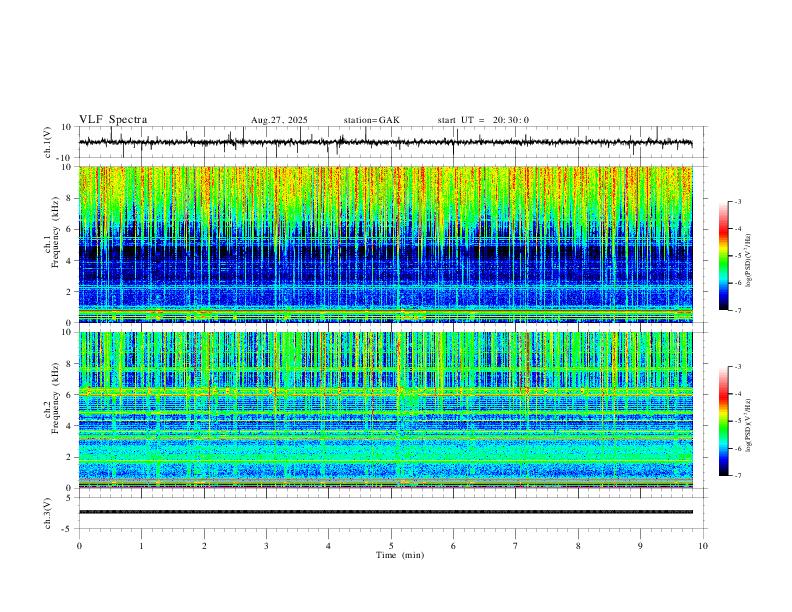Click time tick label "1" on x-axis

(141, 546)
